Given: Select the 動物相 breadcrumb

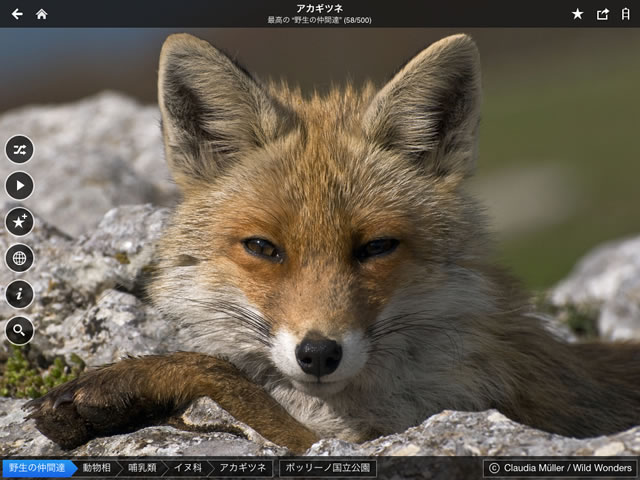Looking at the screenshot, I should pyautogui.click(x=97, y=468).
